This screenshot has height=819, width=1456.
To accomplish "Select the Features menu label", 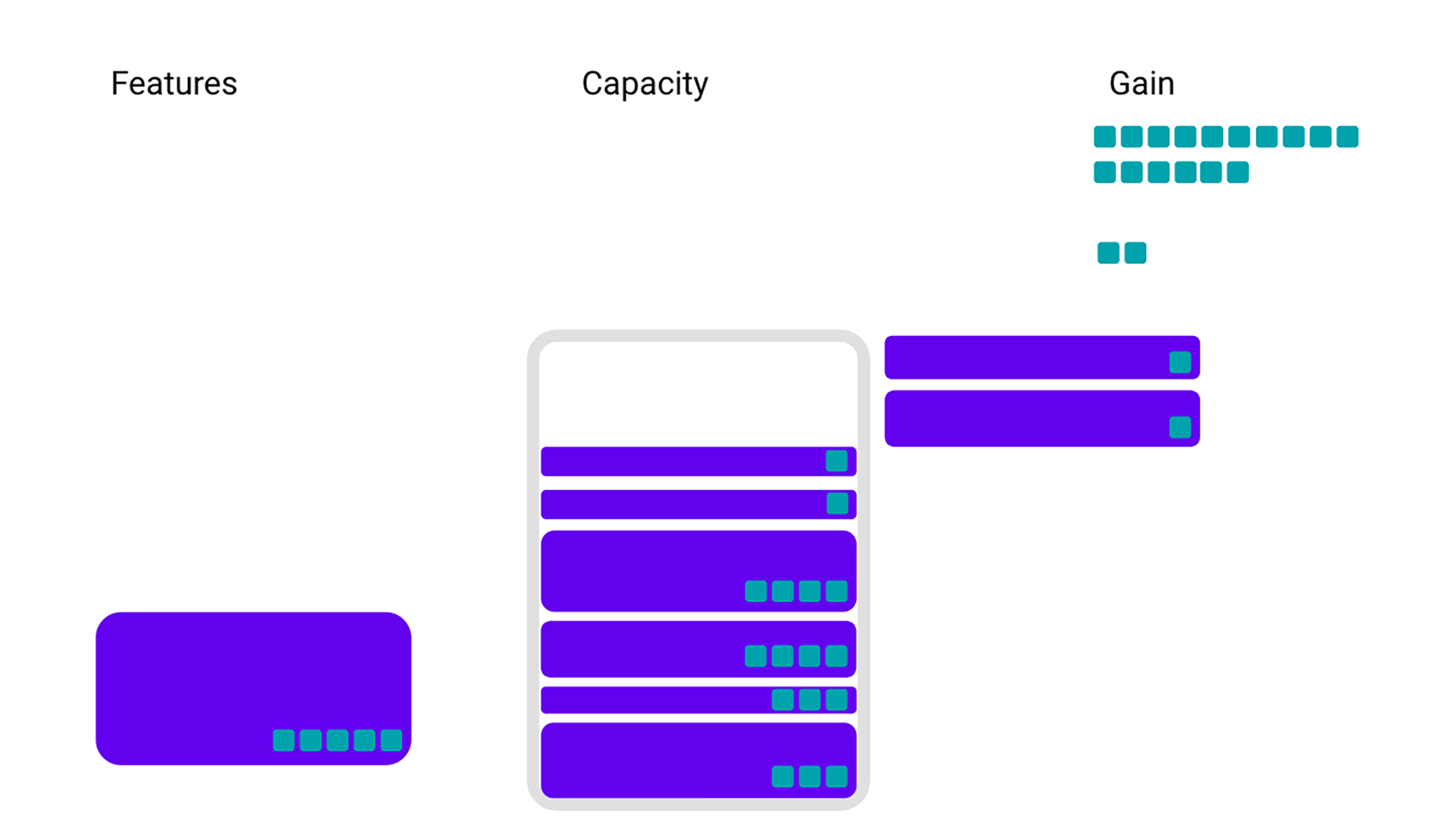I will click(174, 82).
